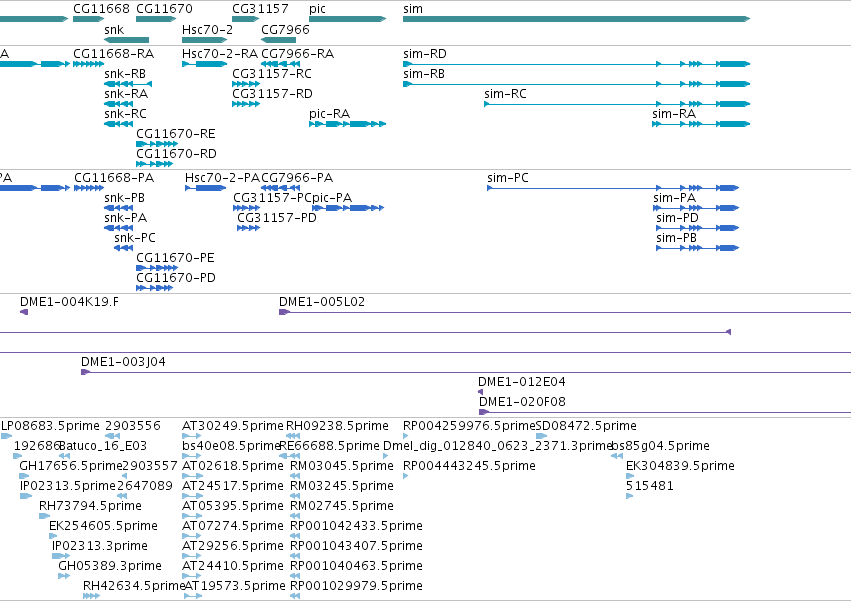The image size is (851, 601).
Task: Select the snk-PB protein label
Action: coord(124,198)
